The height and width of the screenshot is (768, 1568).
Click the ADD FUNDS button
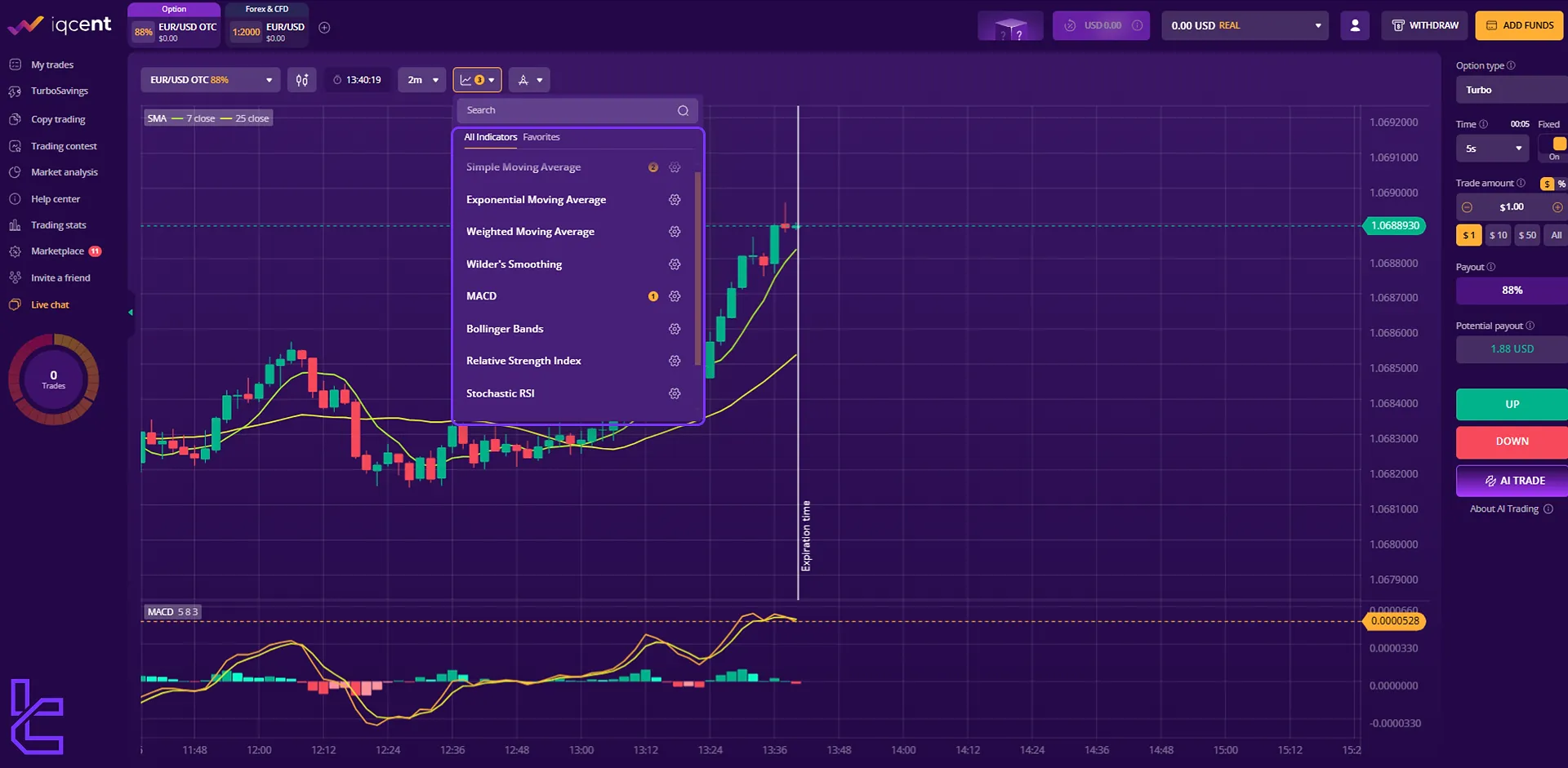pyautogui.click(x=1520, y=26)
